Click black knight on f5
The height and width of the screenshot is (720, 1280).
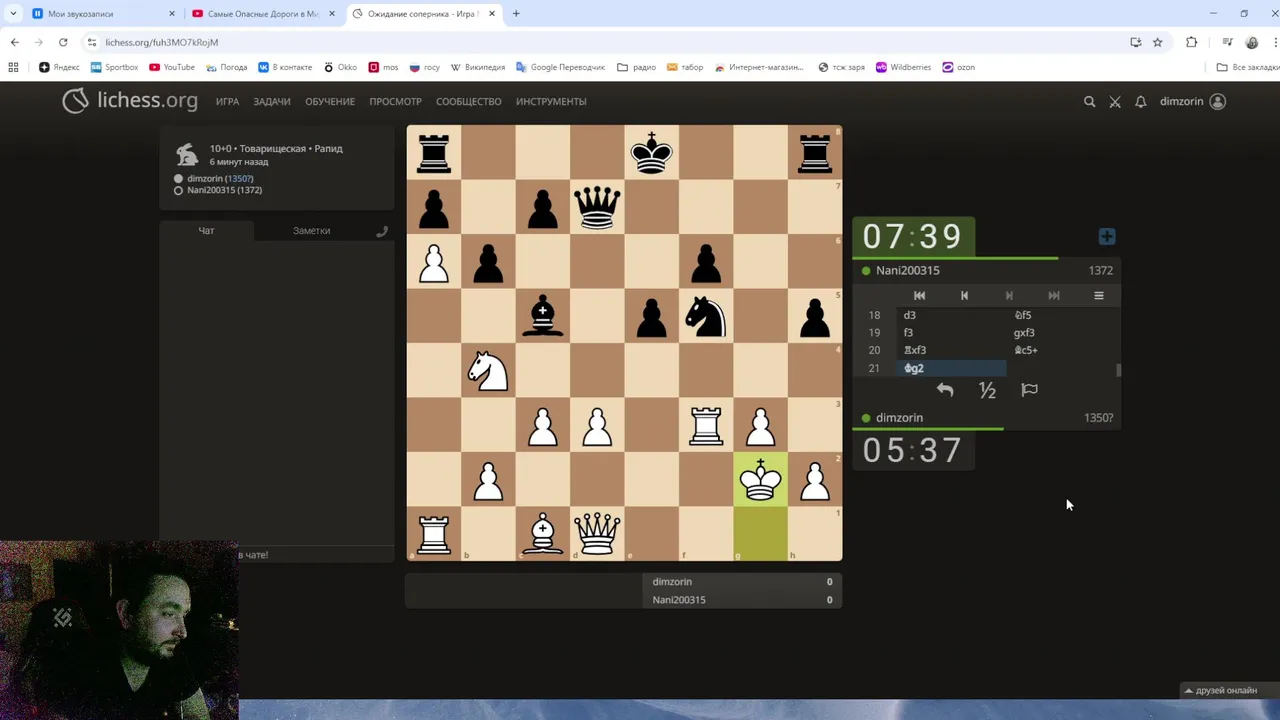(x=706, y=315)
